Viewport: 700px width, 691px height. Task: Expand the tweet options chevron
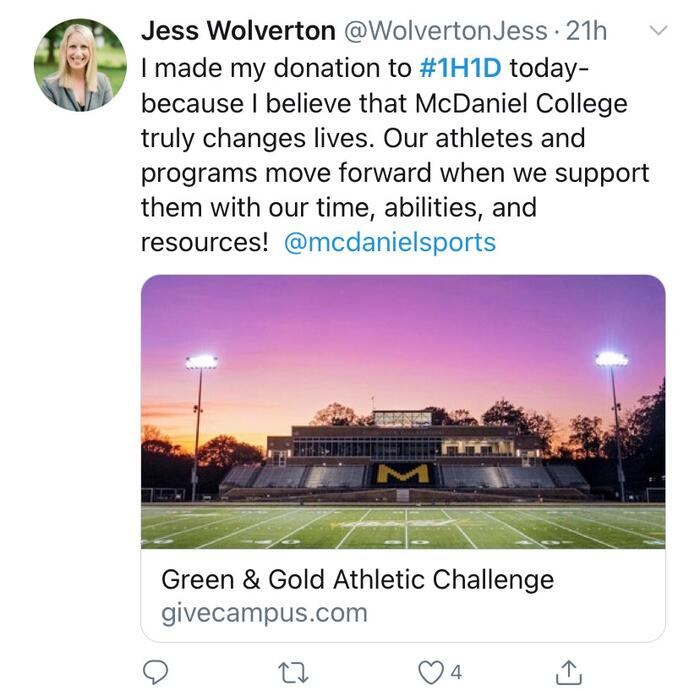658,31
